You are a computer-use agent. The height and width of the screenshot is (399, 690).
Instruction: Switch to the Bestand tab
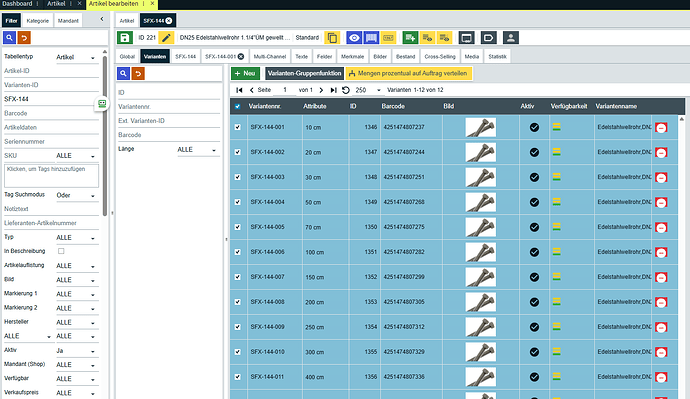[x=405, y=57]
